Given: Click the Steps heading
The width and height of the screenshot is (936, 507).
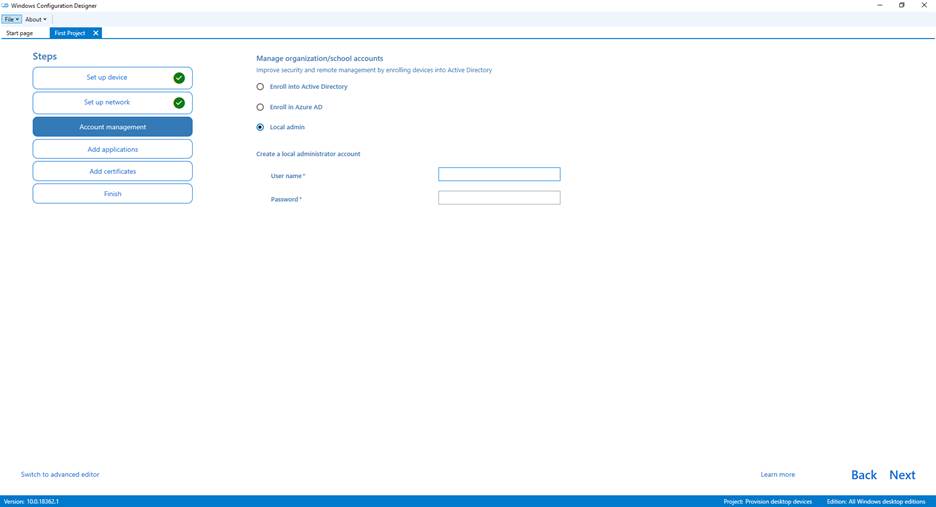Looking at the screenshot, I should pos(45,56).
